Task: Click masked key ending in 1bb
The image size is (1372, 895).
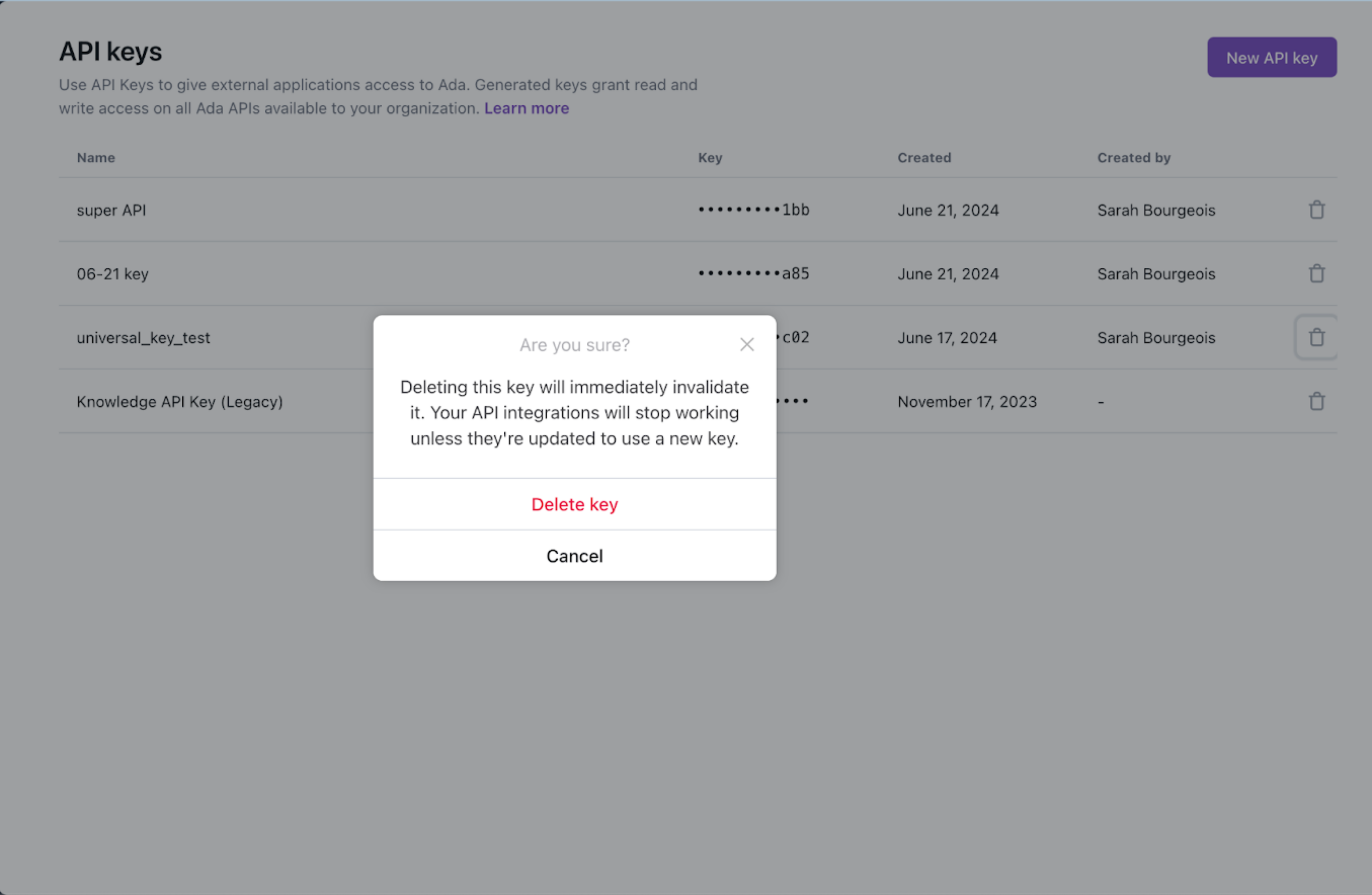Action: (x=753, y=210)
